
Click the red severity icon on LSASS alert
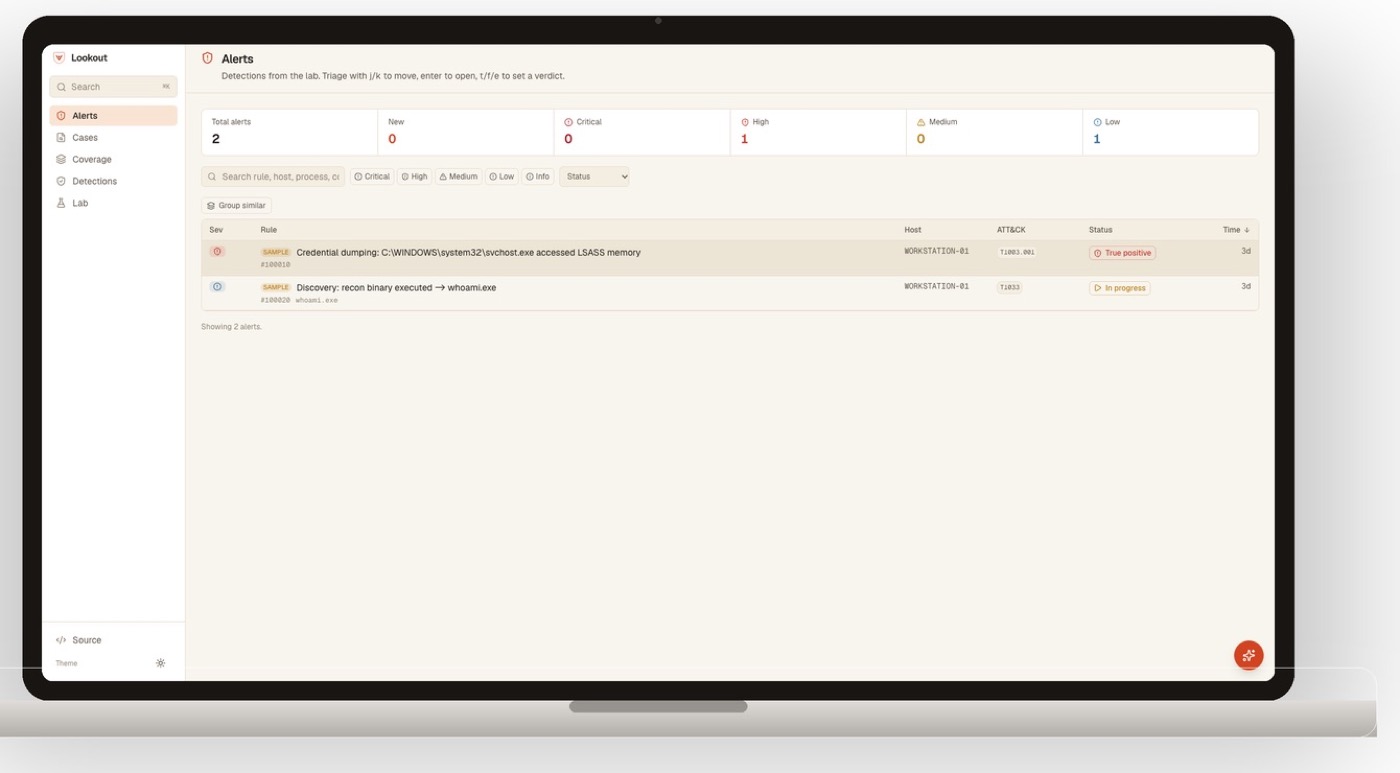click(217, 252)
